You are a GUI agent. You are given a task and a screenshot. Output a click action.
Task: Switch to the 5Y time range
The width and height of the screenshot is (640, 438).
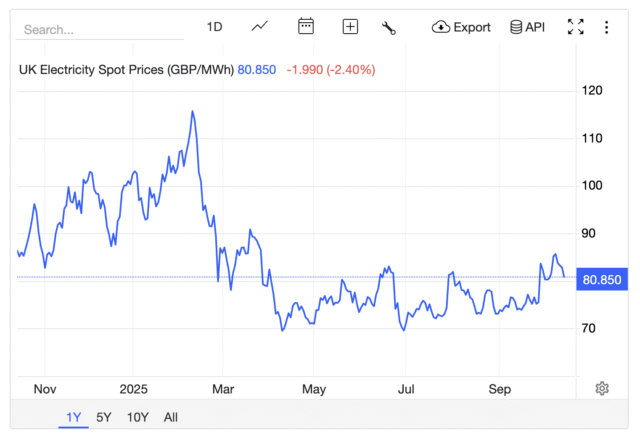pos(104,417)
